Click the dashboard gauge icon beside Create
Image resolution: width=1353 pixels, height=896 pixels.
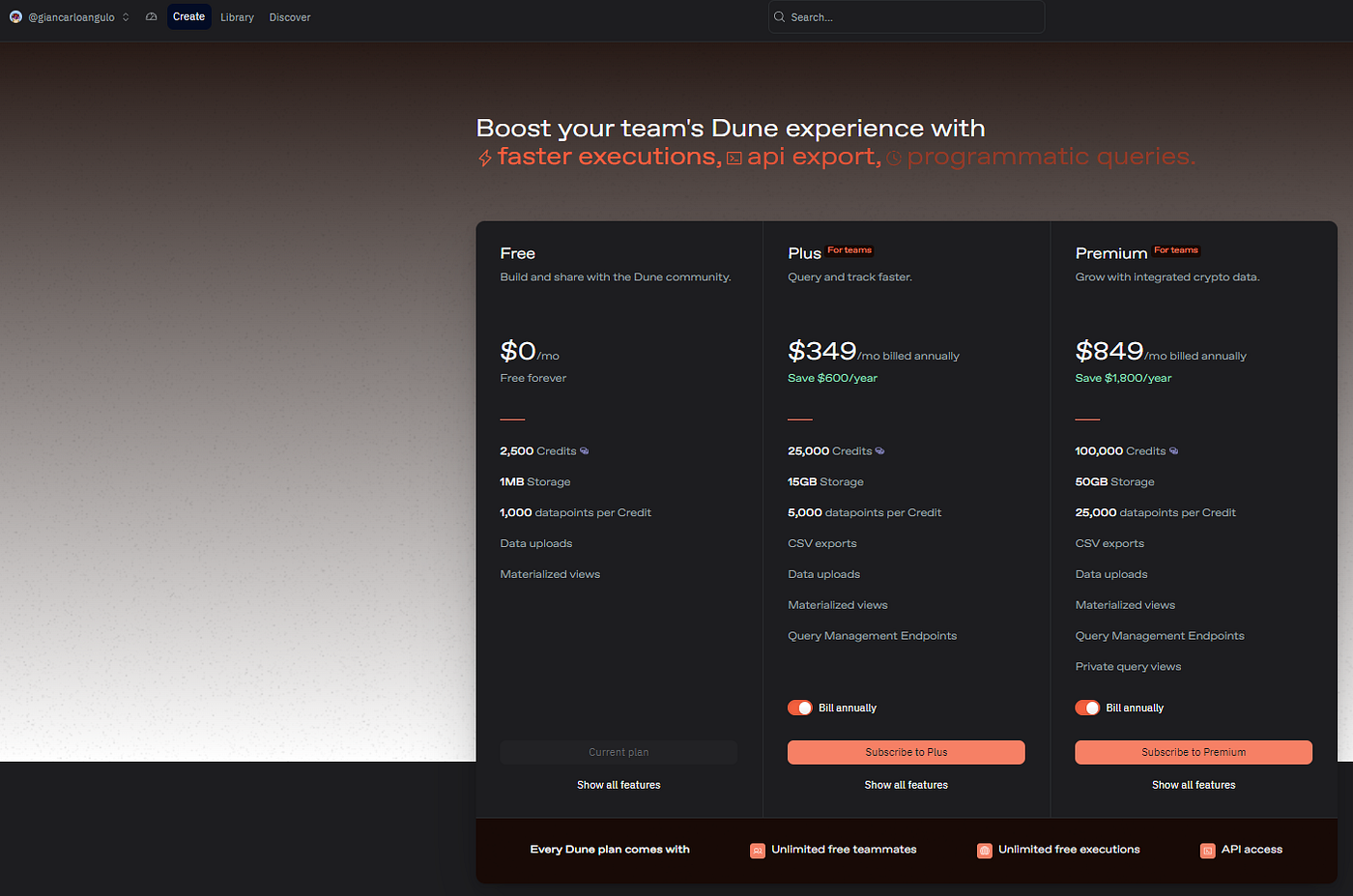pos(152,16)
